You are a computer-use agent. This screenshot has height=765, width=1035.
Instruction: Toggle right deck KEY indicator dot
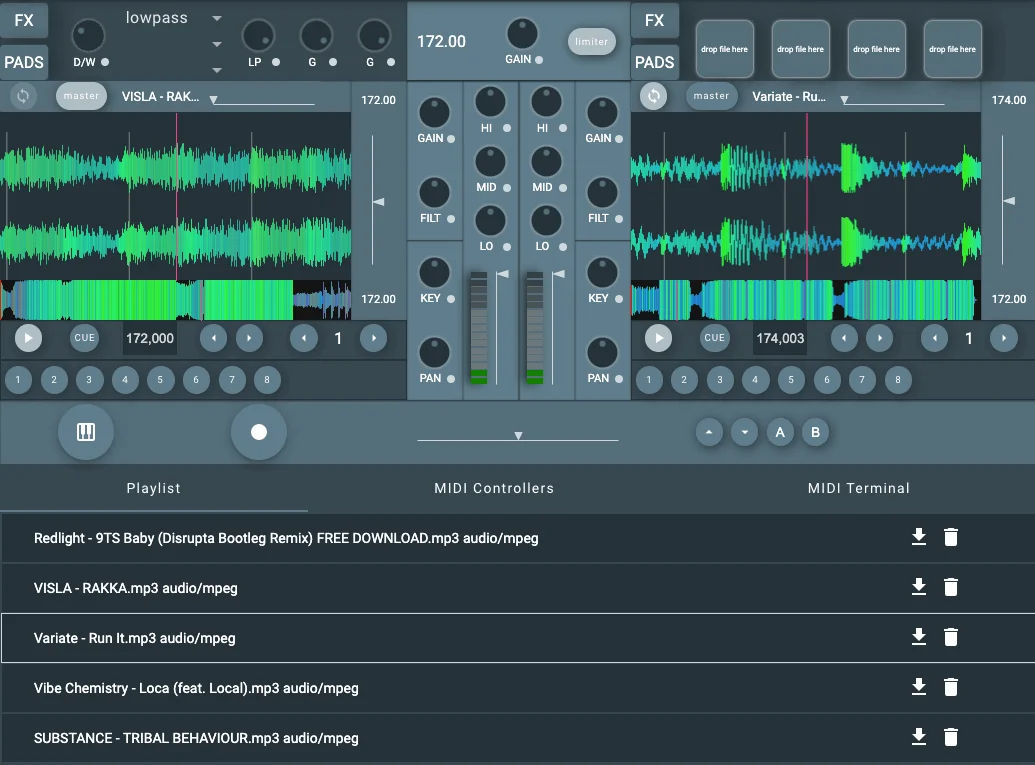(x=618, y=298)
